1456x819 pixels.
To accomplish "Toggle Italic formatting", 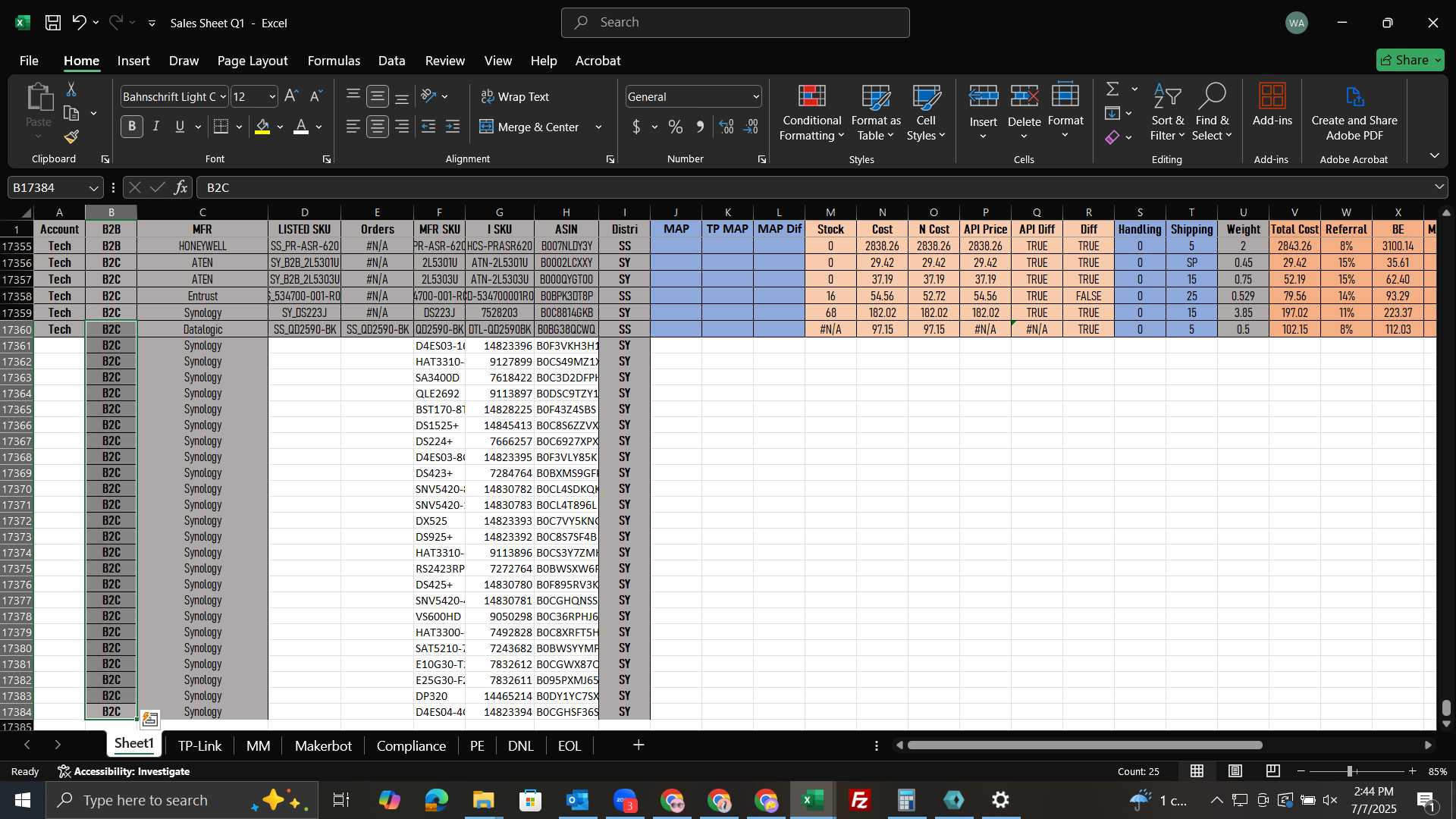I will (x=156, y=127).
